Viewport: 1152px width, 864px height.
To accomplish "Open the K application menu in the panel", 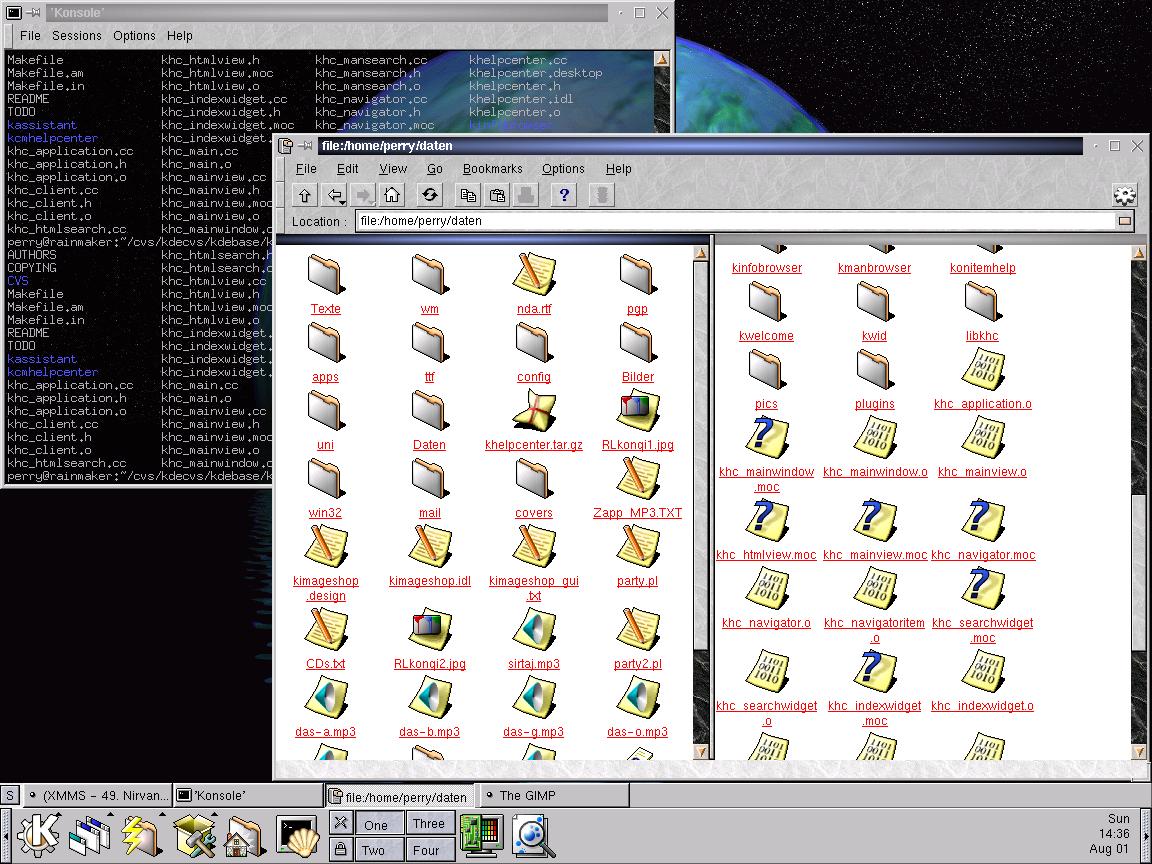I will [39, 834].
